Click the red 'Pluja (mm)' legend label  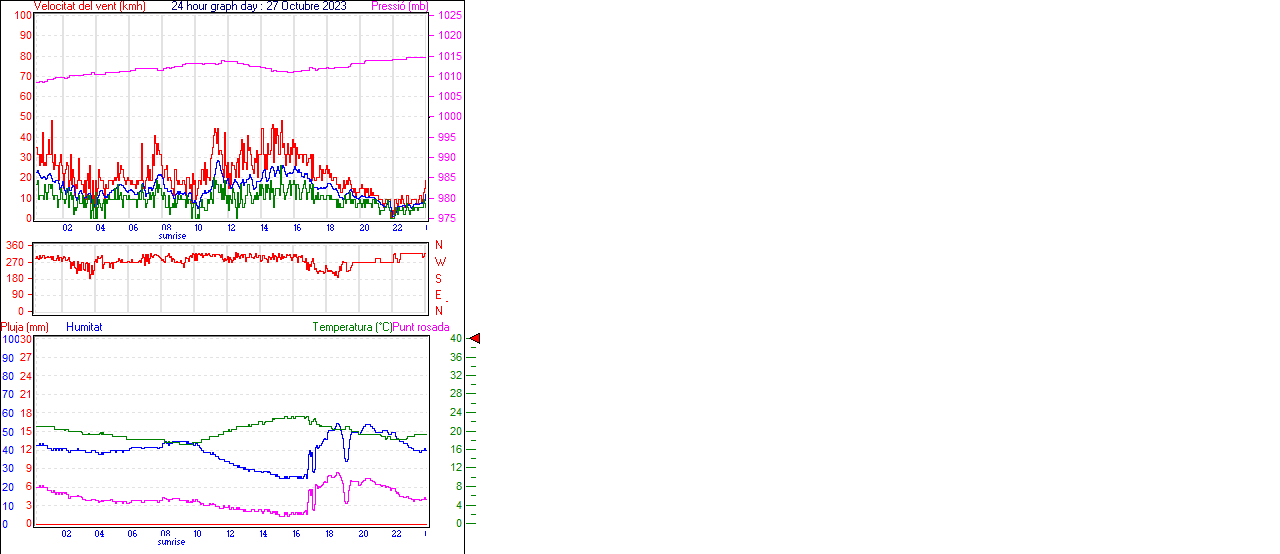(25, 327)
